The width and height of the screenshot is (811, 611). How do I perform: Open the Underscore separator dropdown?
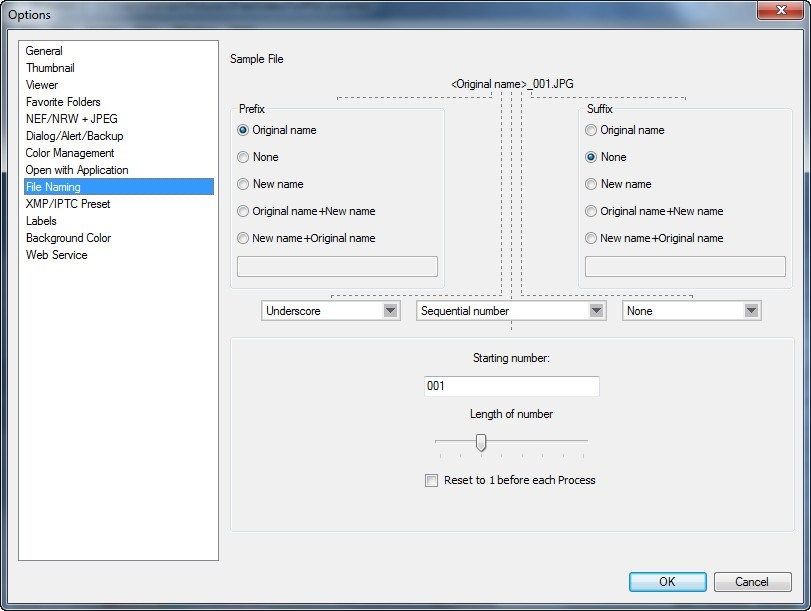point(331,311)
